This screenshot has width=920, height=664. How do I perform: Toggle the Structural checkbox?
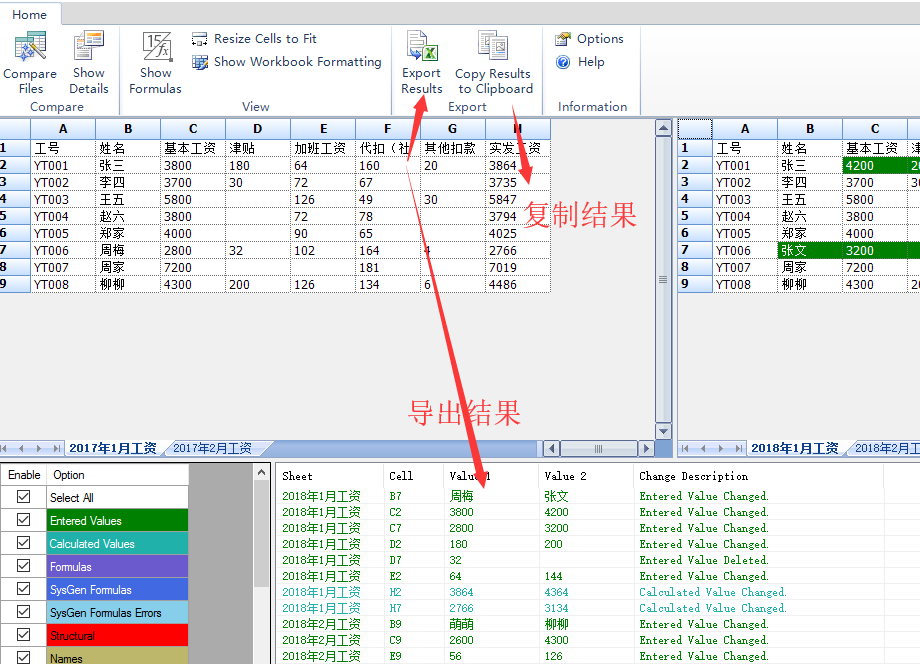[23, 635]
